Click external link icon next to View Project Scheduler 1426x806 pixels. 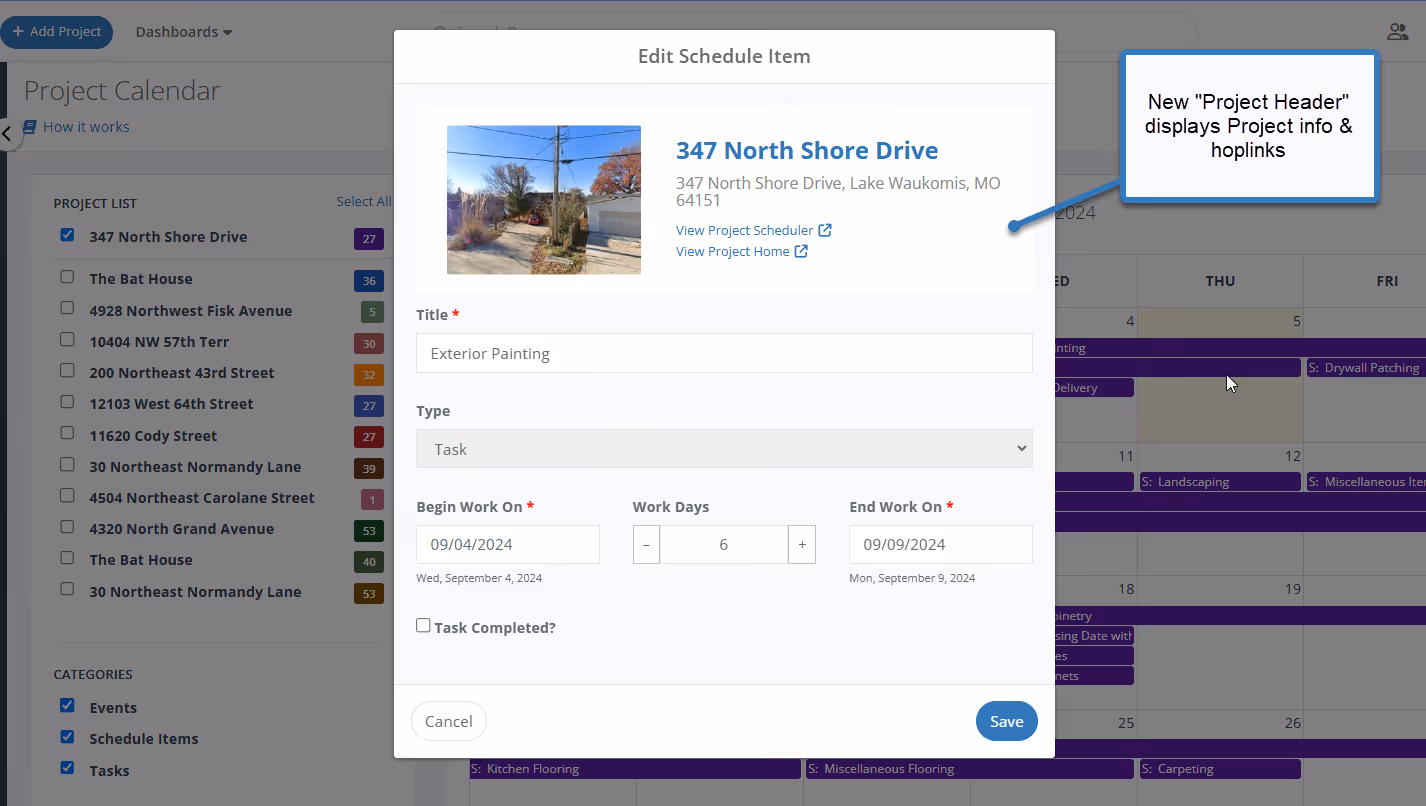pyautogui.click(x=825, y=230)
